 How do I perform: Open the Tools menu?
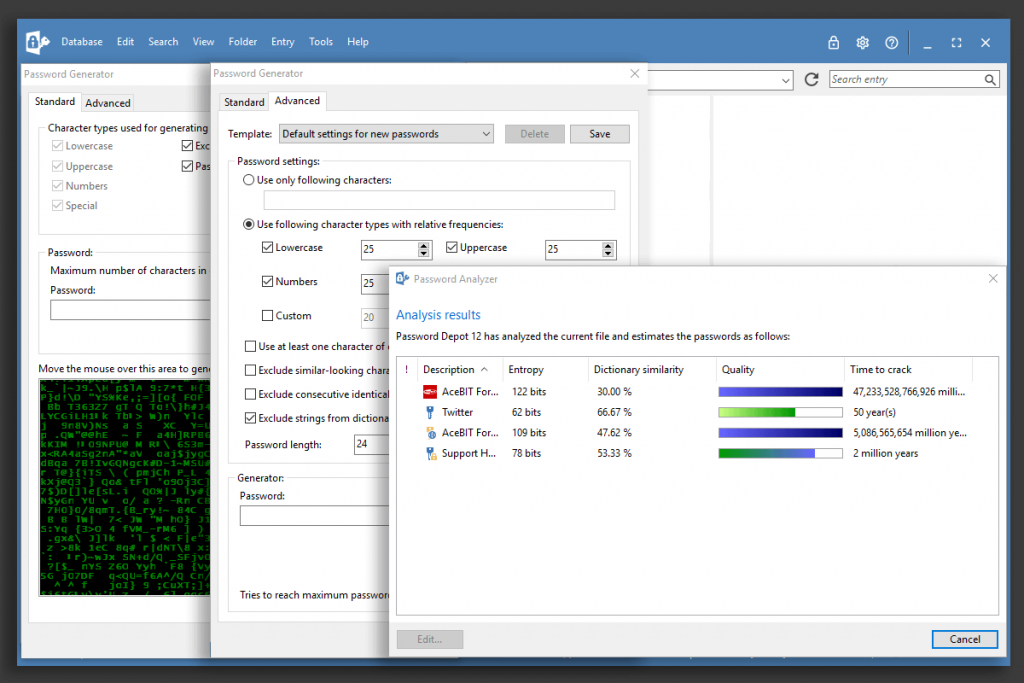321,42
